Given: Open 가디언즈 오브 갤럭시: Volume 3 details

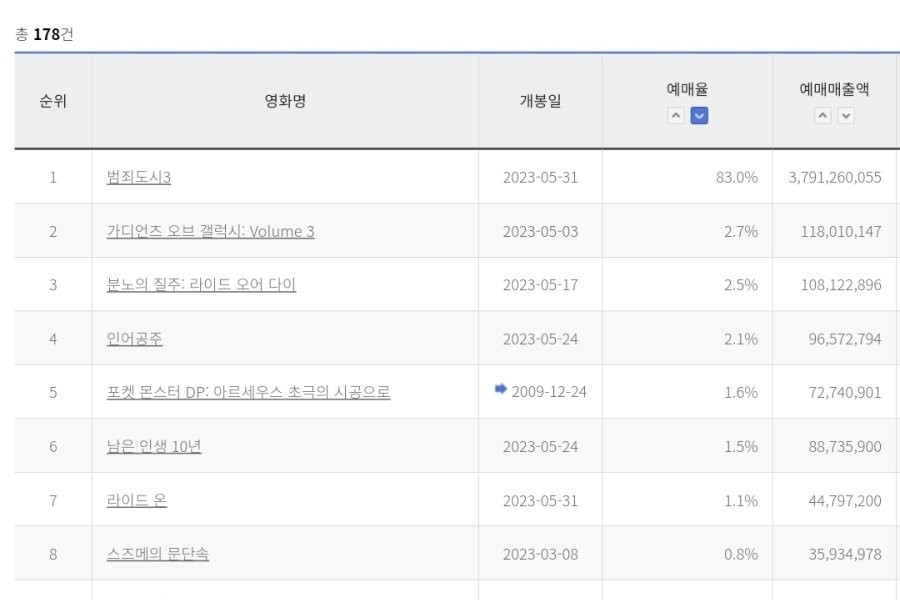Looking at the screenshot, I should (210, 231).
